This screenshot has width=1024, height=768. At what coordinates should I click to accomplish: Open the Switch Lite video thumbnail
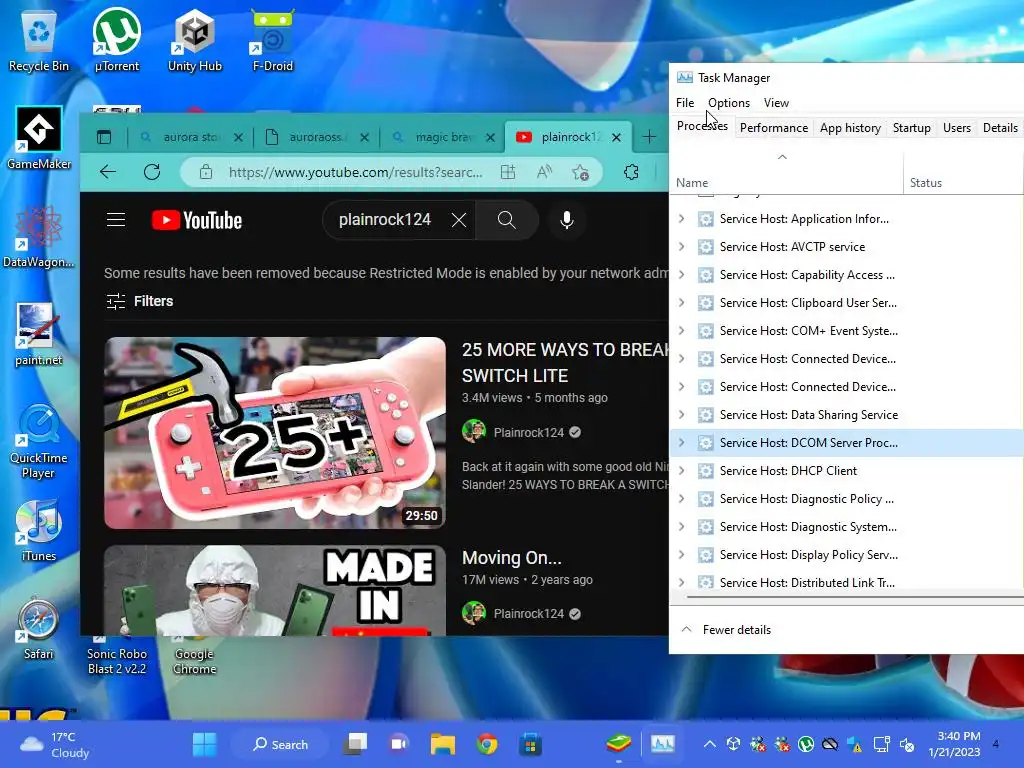point(275,432)
